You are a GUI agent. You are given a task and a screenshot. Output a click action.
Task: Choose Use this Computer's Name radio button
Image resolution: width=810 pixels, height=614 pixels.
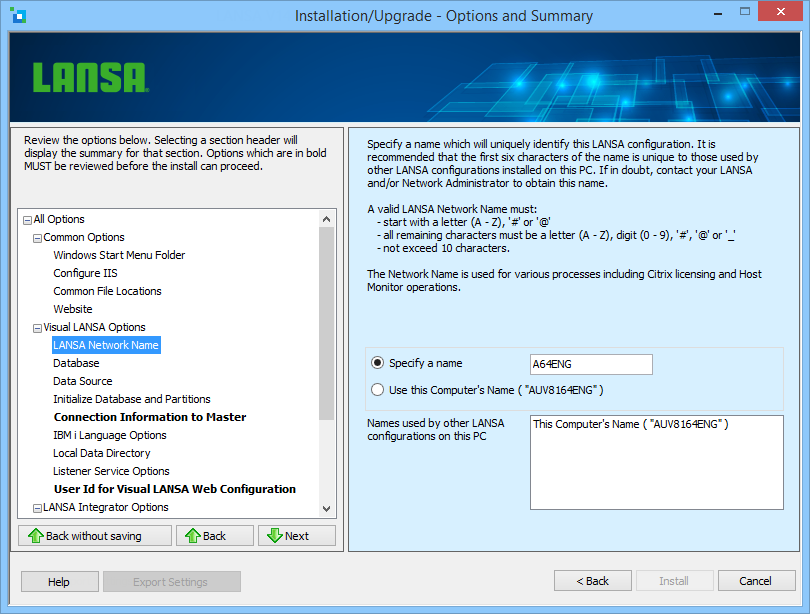tap(378, 389)
